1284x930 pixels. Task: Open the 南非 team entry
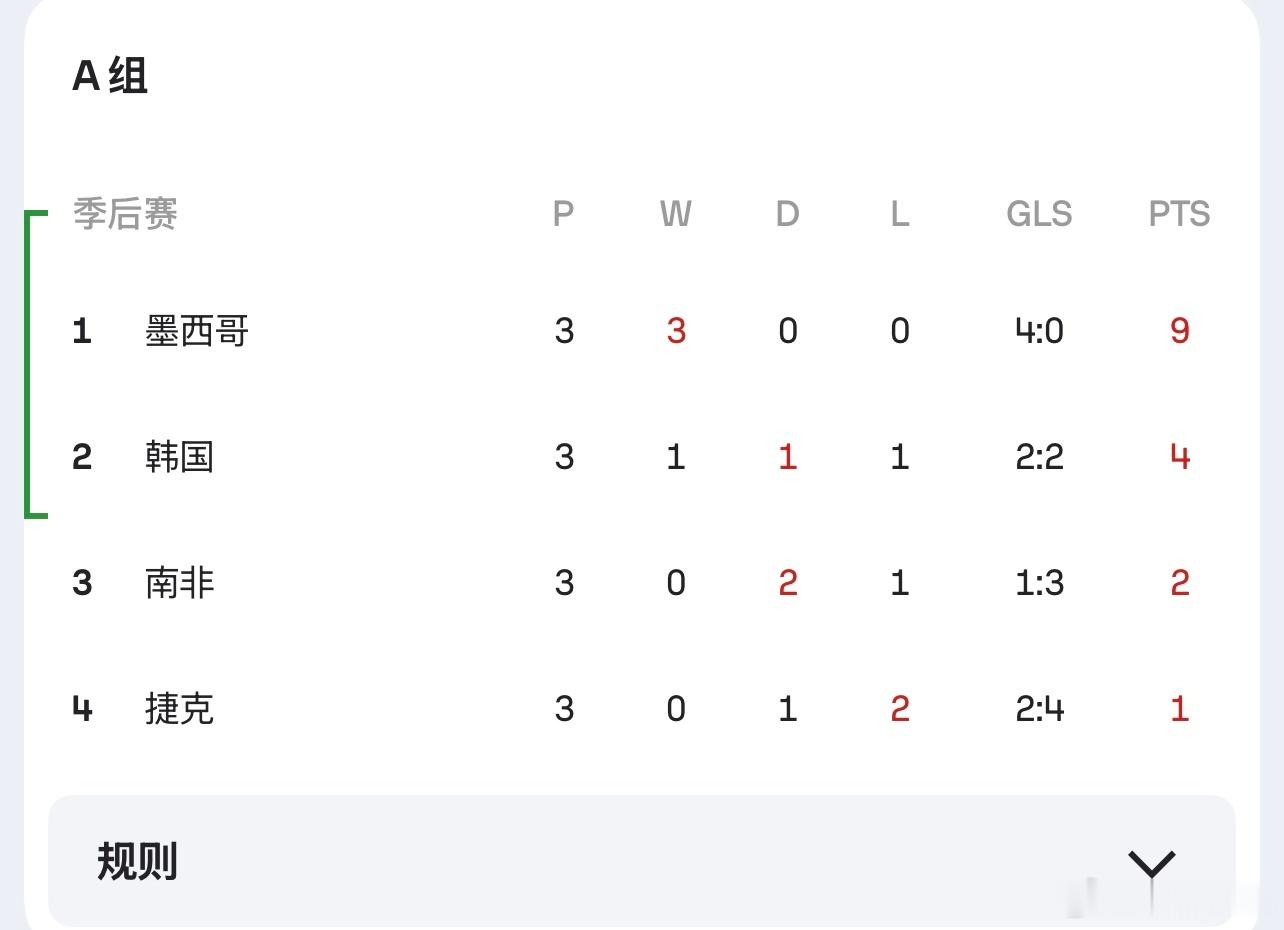[x=180, y=582]
